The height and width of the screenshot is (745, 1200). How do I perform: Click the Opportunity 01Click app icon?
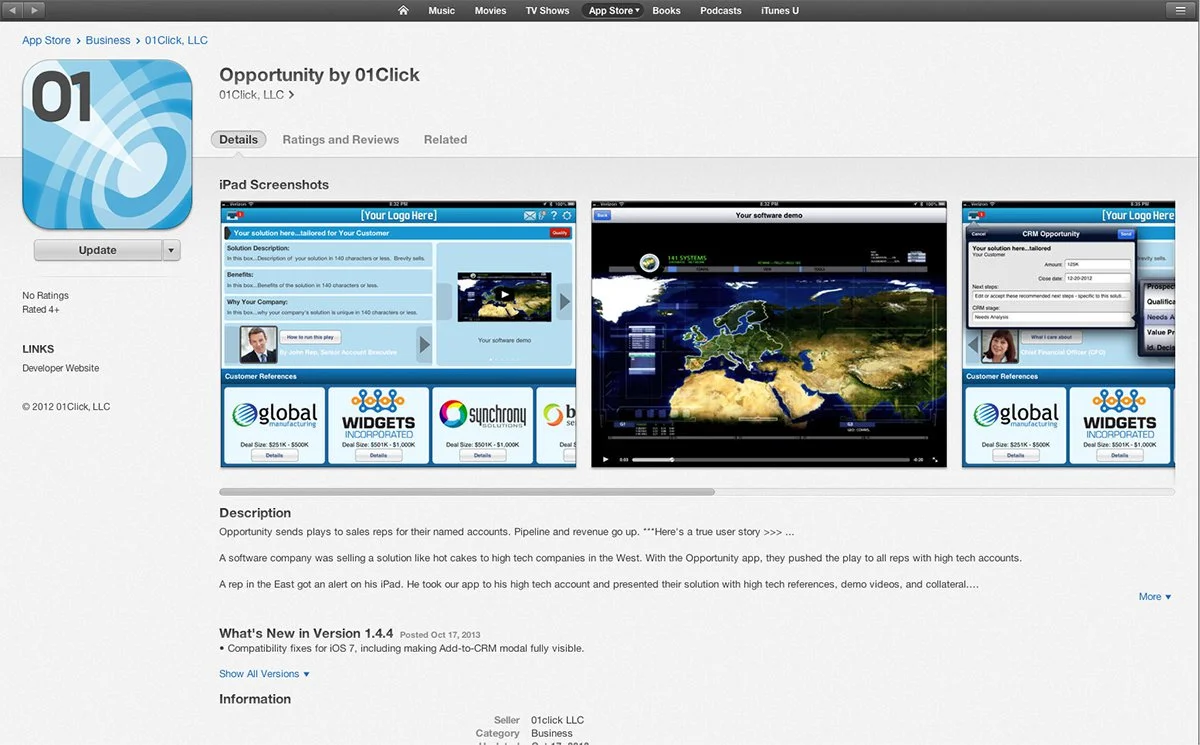point(107,145)
